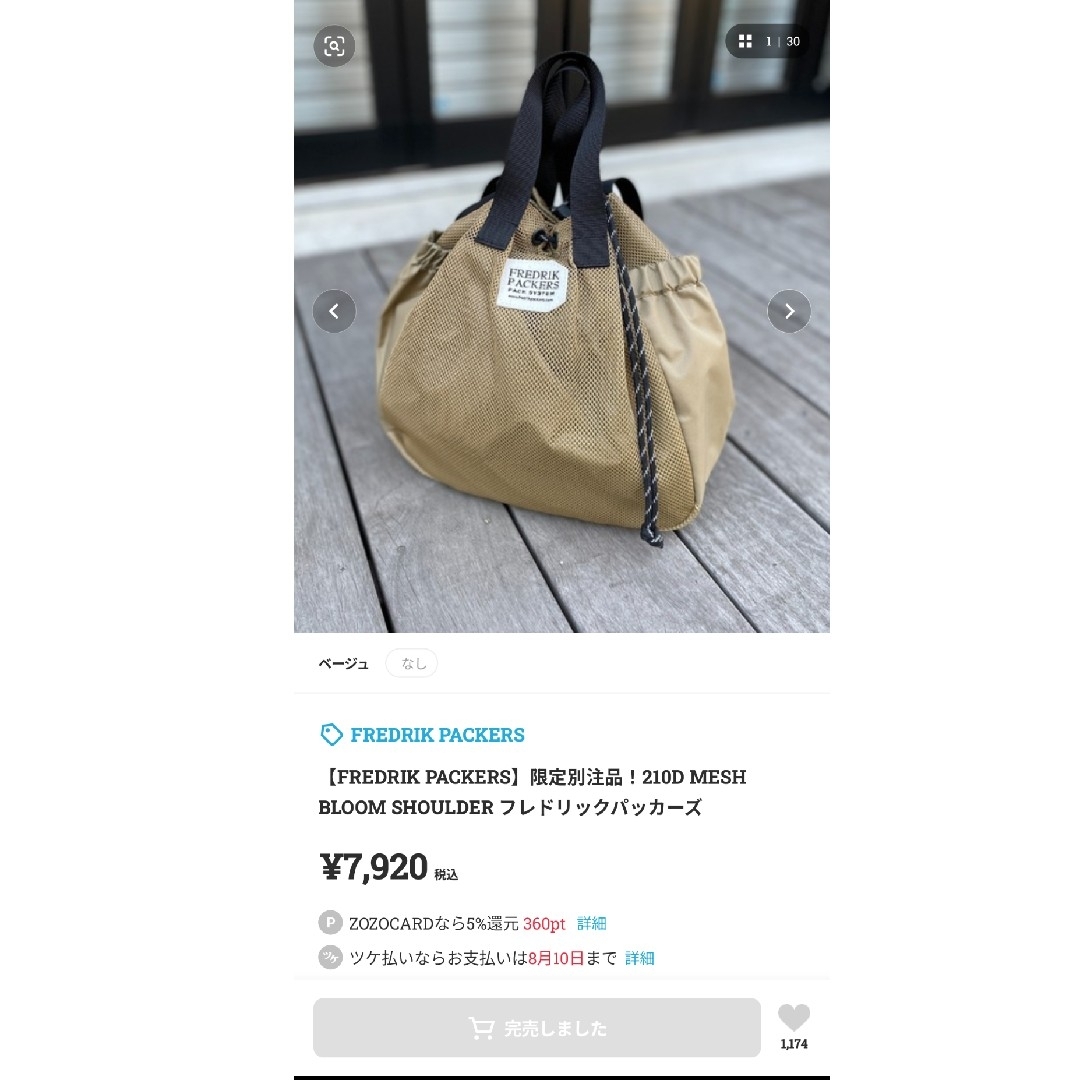This screenshot has width=1080, height=1080.
Task: Click the 1,174 favorites count
Action: pos(793,1043)
